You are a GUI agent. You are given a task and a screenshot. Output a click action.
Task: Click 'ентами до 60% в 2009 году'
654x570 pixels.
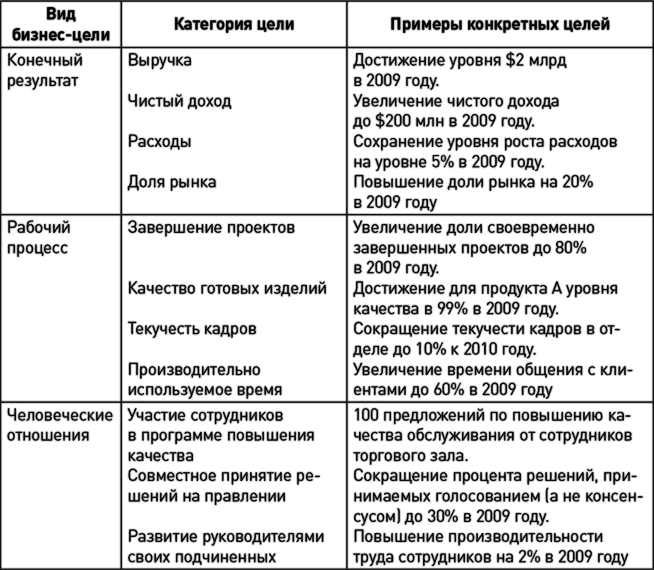point(453,390)
